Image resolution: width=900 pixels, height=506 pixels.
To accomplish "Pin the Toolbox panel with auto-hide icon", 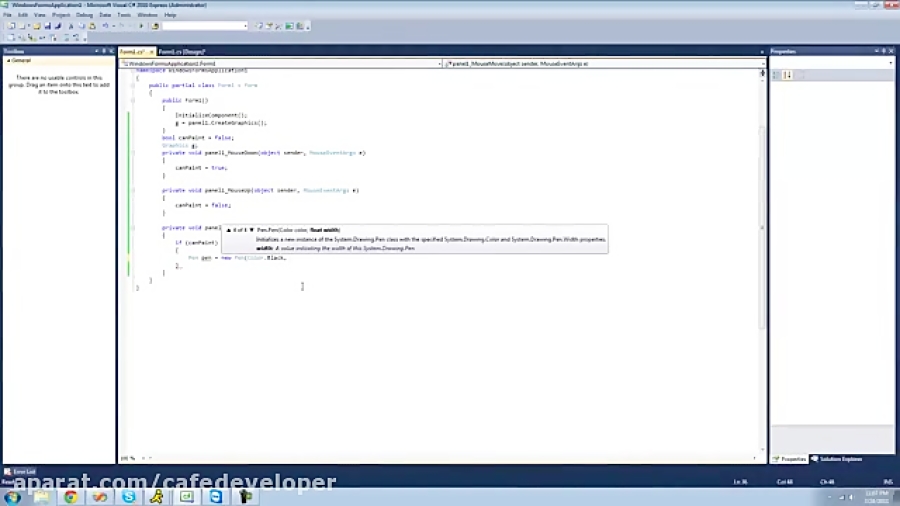I will coord(104,51).
